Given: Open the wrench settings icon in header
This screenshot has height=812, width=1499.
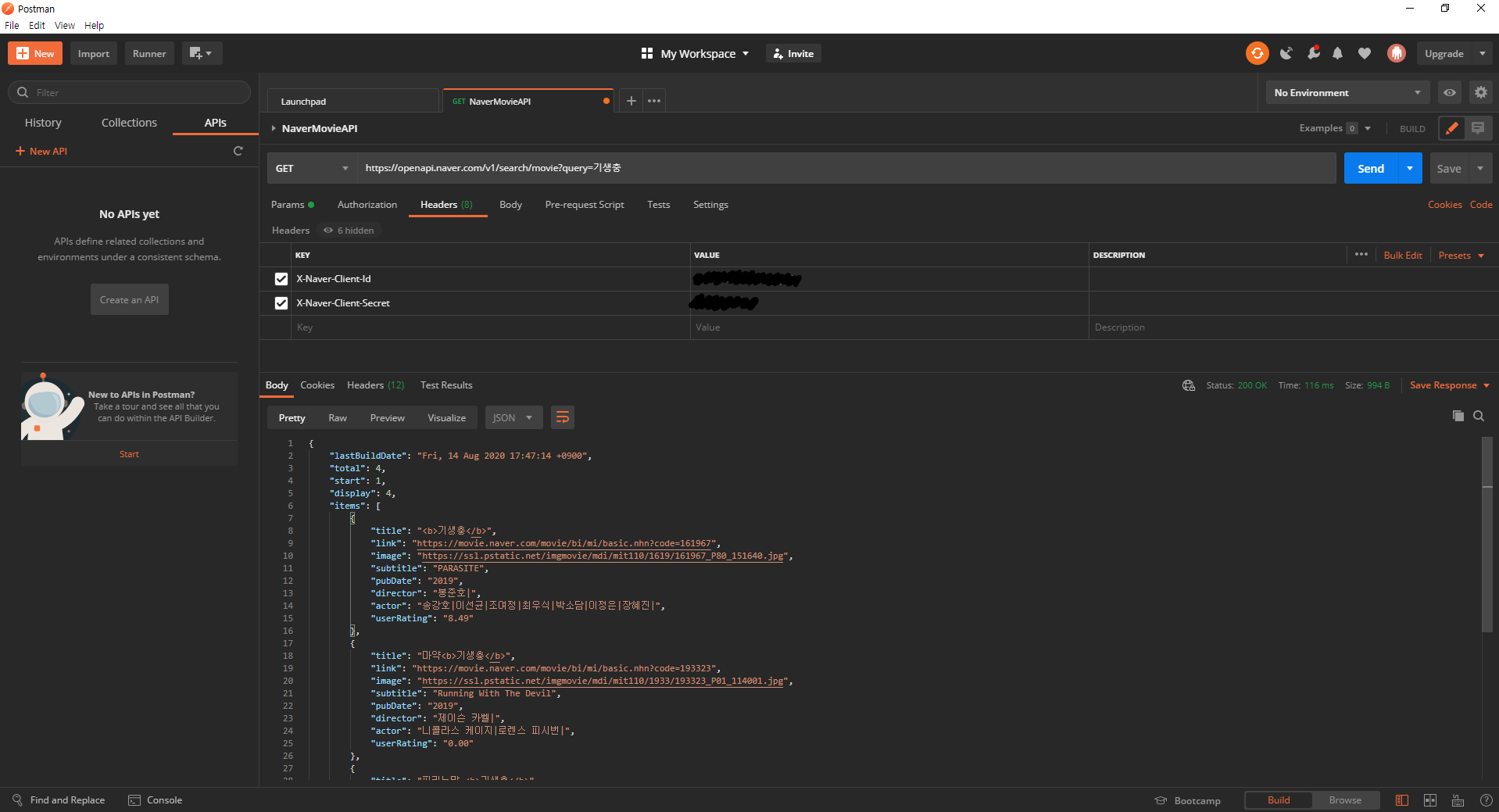Looking at the screenshot, I should (x=1313, y=53).
